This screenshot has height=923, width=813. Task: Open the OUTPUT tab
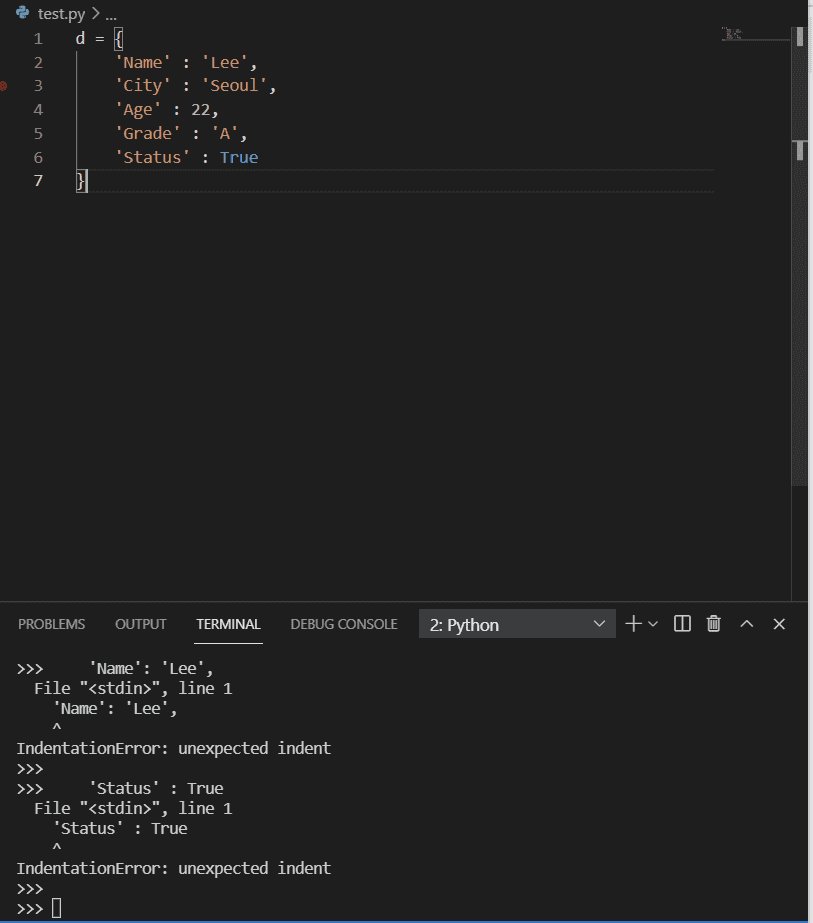coord(141,624)
